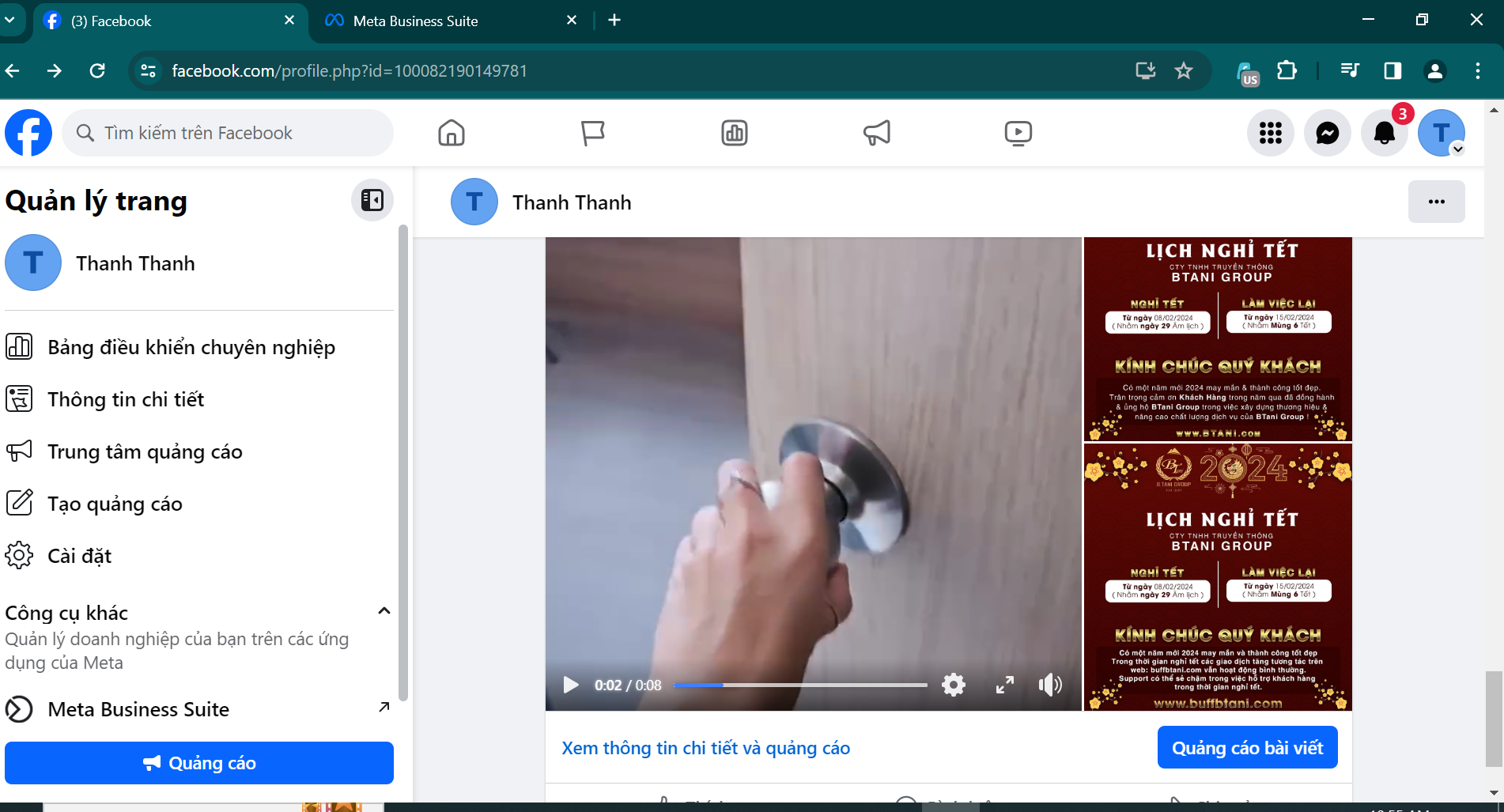This screenshot has height=812, width=1504.
Task: Open Xem thông tin chi tiết và quảng cáo link
Action: [705, 748]
